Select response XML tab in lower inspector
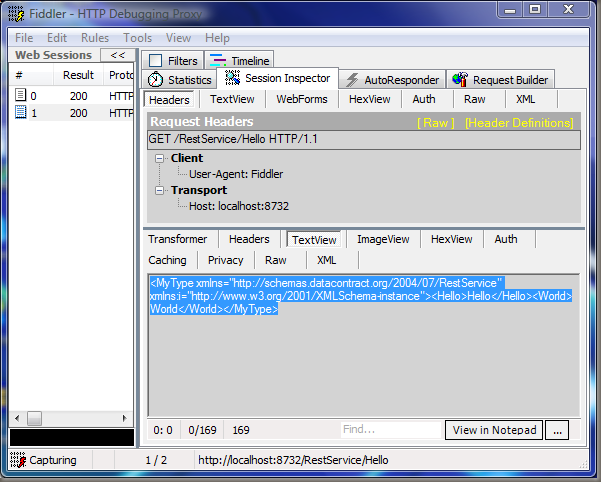Image resolution: width=601 pixels, height=482 pixels. click(x=326, y=260)
